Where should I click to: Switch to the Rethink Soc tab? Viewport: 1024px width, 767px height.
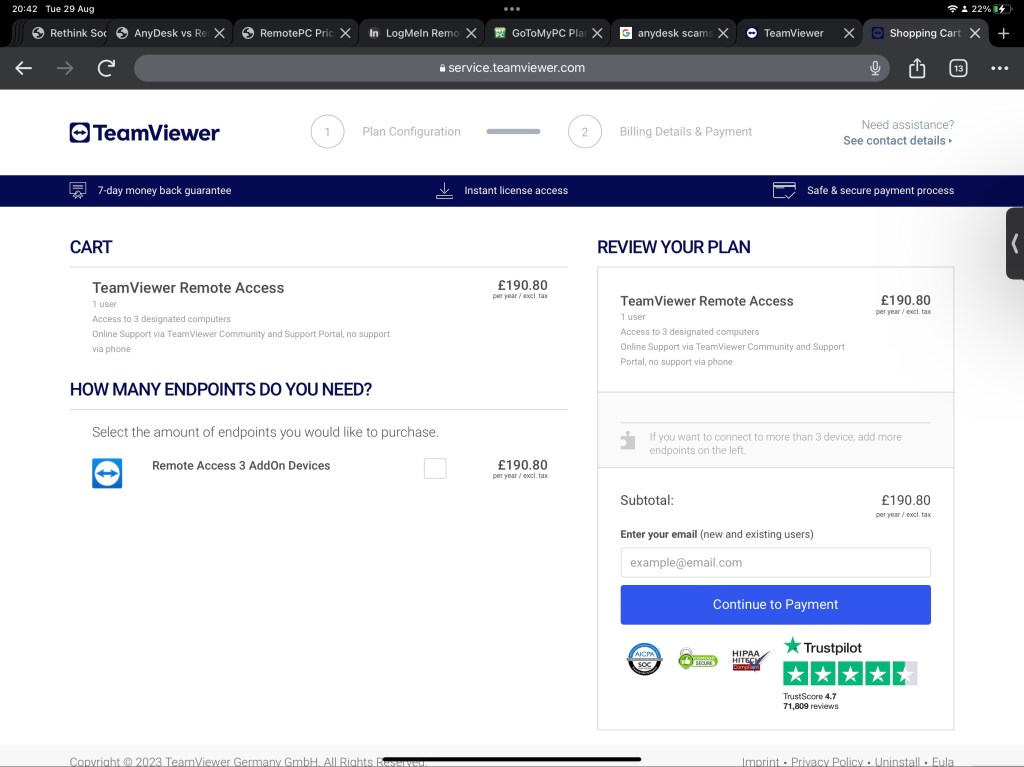click(x=69, y=33)
